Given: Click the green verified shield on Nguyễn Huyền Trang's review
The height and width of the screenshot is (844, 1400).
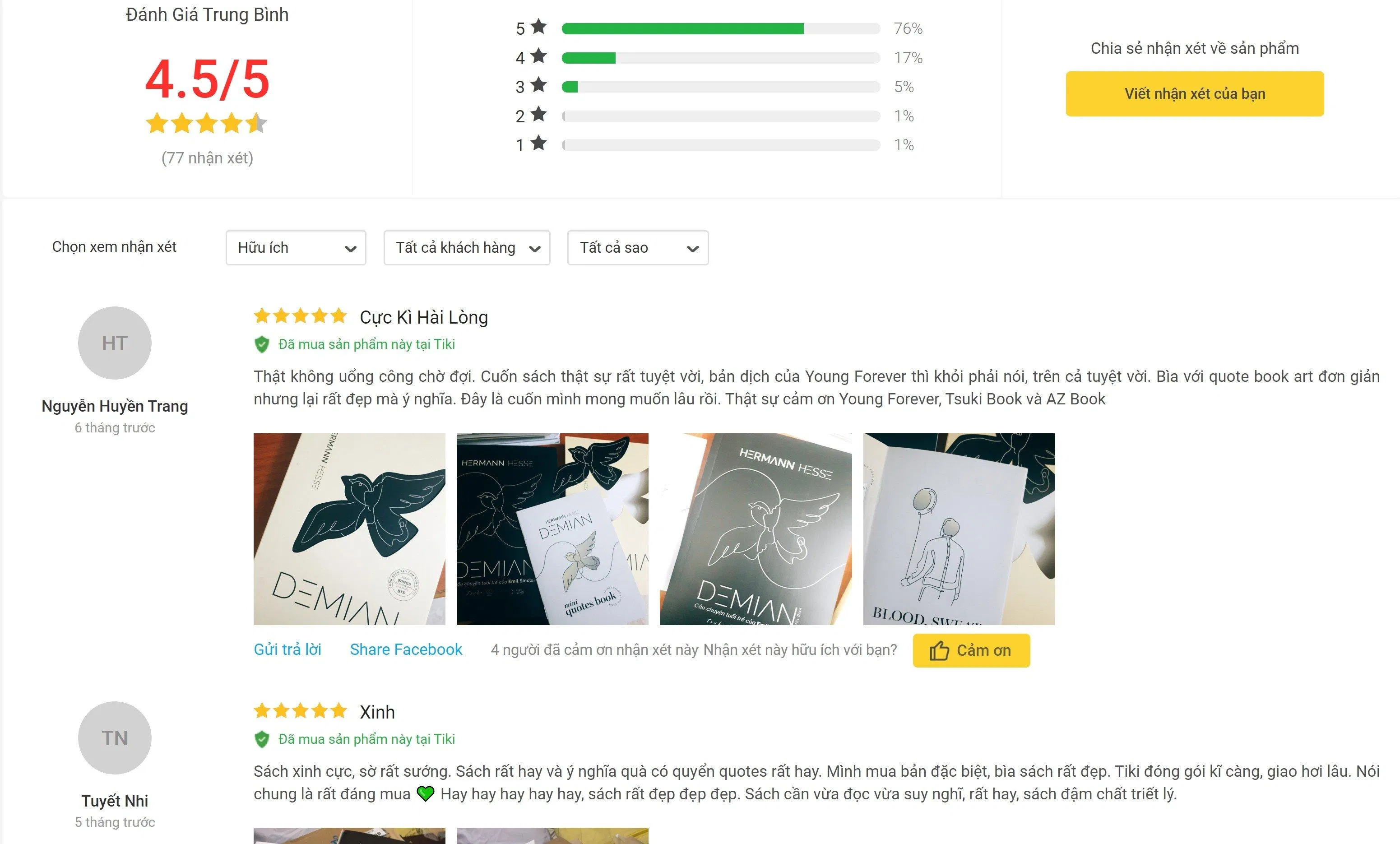Looking at the screenshot, I should pyautogui.click(x=261, y=344).
